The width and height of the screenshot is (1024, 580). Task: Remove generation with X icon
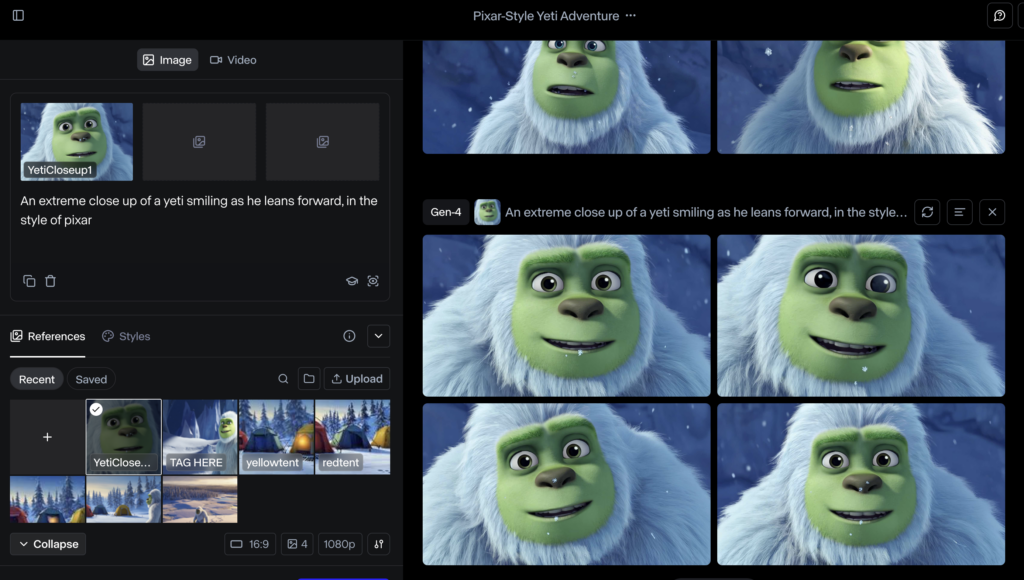pyautogui.click(x=992, y=212)
